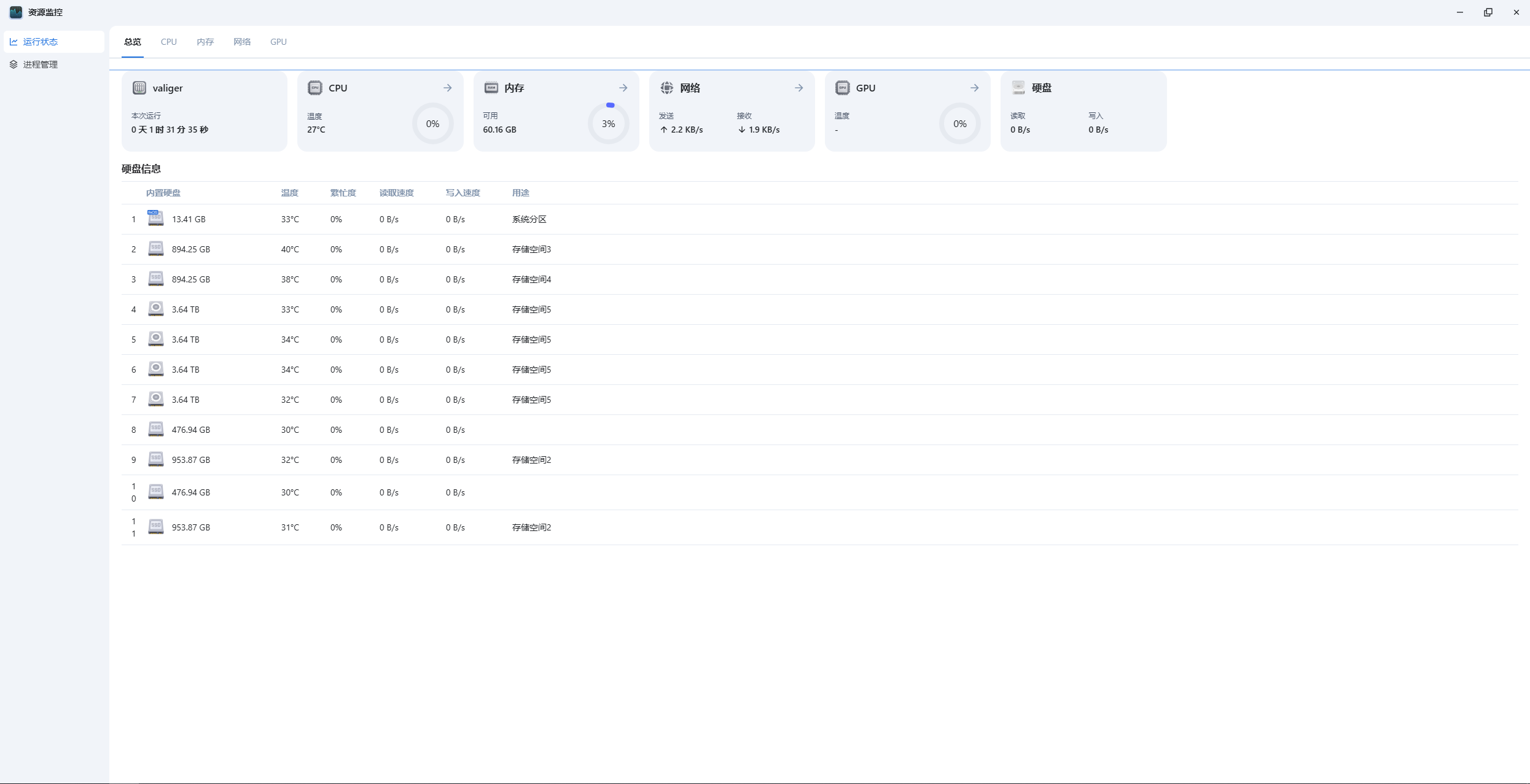Click the globe icon on 网络 card
Viewport: 1530px width, 784px height.
[x=666, y=88]
